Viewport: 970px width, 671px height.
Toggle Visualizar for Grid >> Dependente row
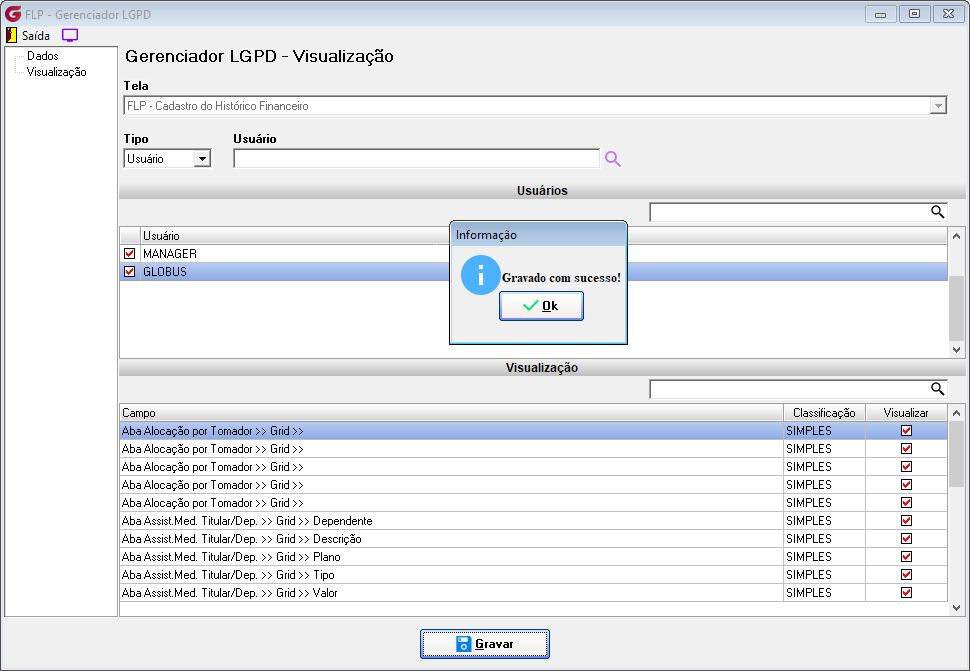[906, 521]
